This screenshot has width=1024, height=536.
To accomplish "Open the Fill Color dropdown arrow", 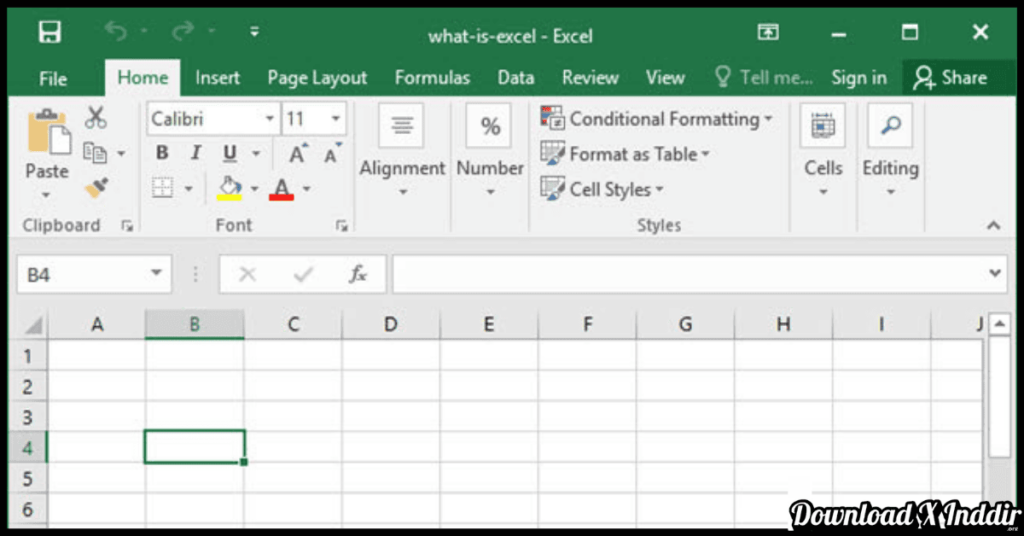I will click(255, 189).
